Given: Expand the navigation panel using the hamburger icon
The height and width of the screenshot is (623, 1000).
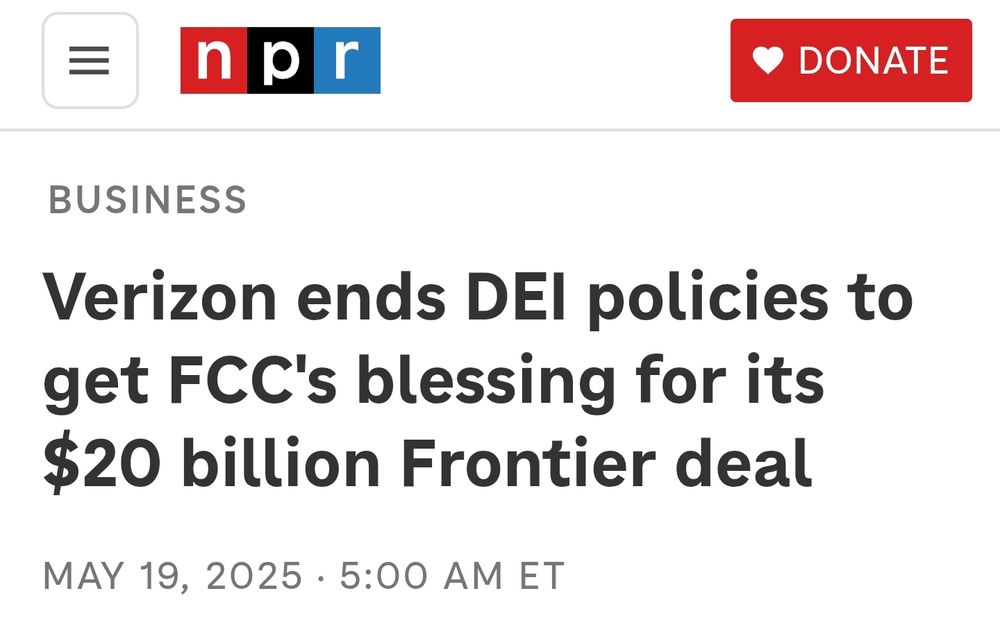Looking at the screenshot, I should 89,61.
